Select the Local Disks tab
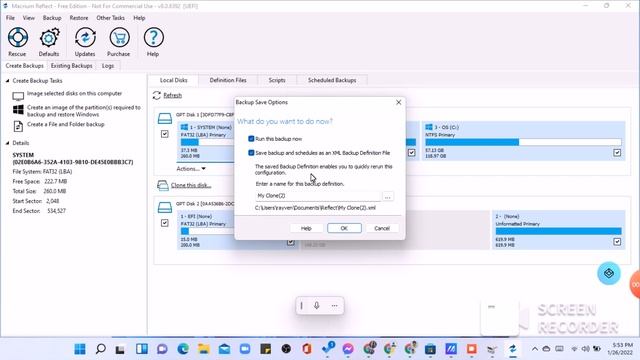Viewport: 640px width, 360px height. point(173,80)
